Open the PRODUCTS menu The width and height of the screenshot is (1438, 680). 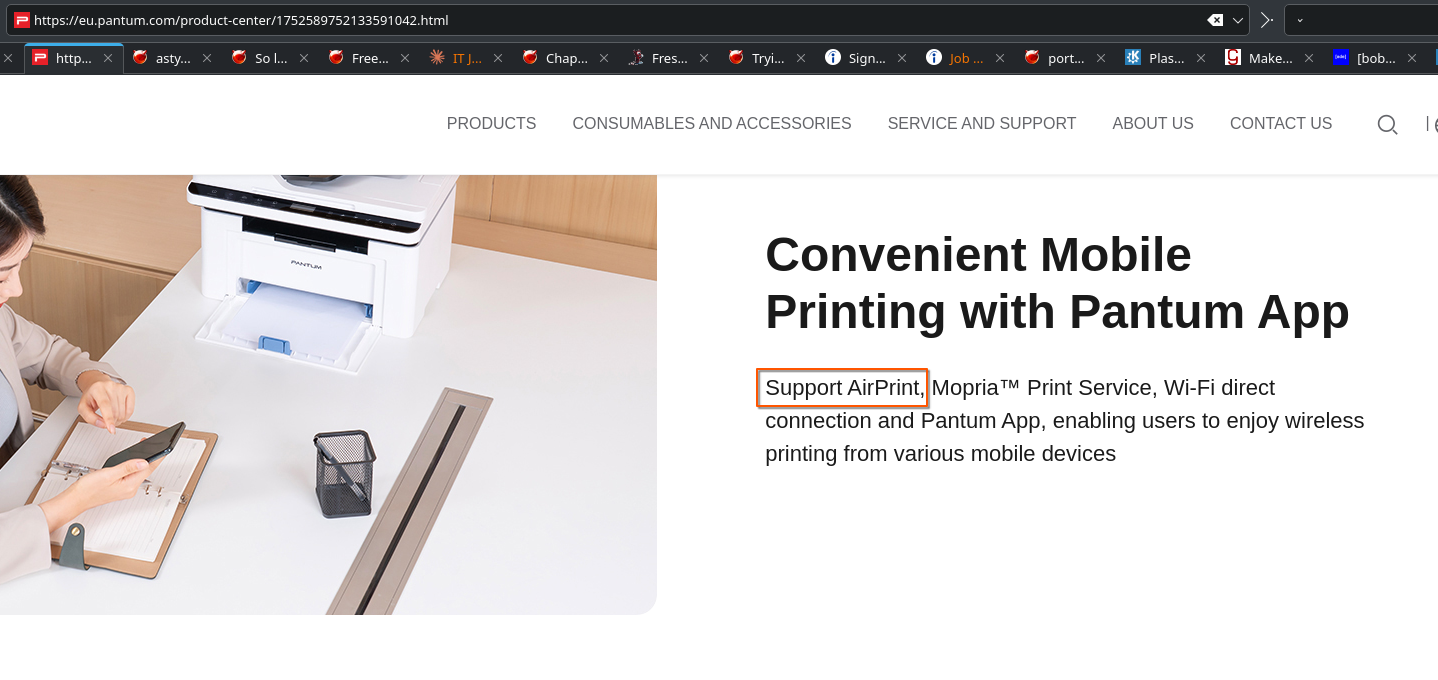tap(491, 124)
